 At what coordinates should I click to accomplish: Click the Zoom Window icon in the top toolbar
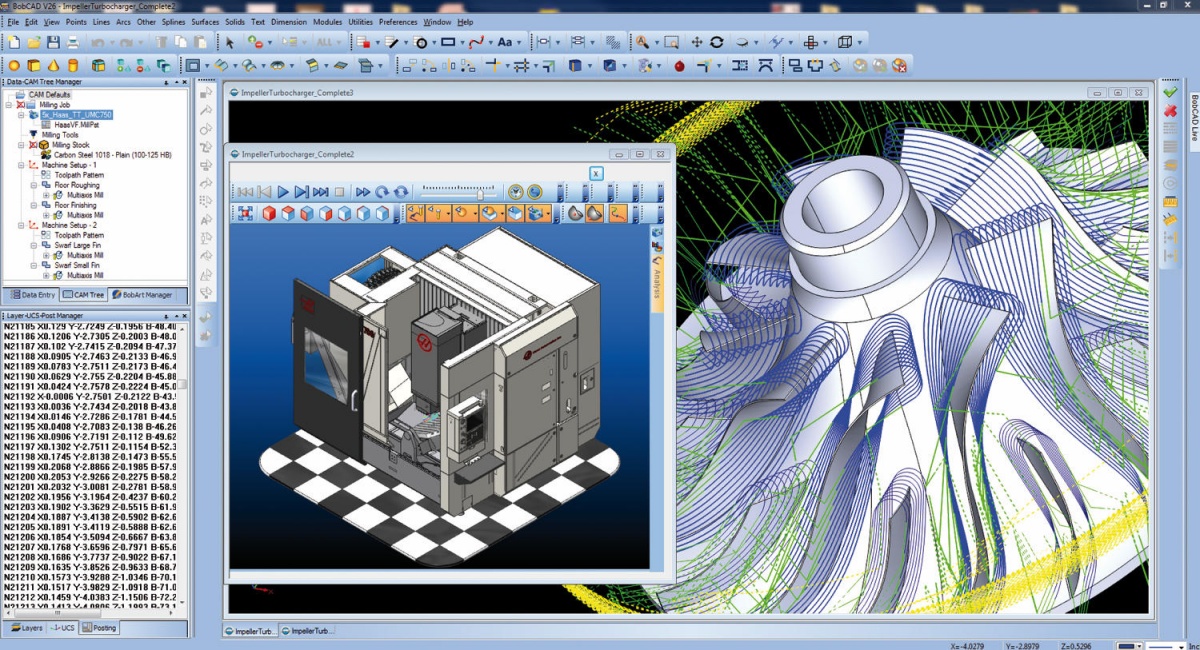671,42
